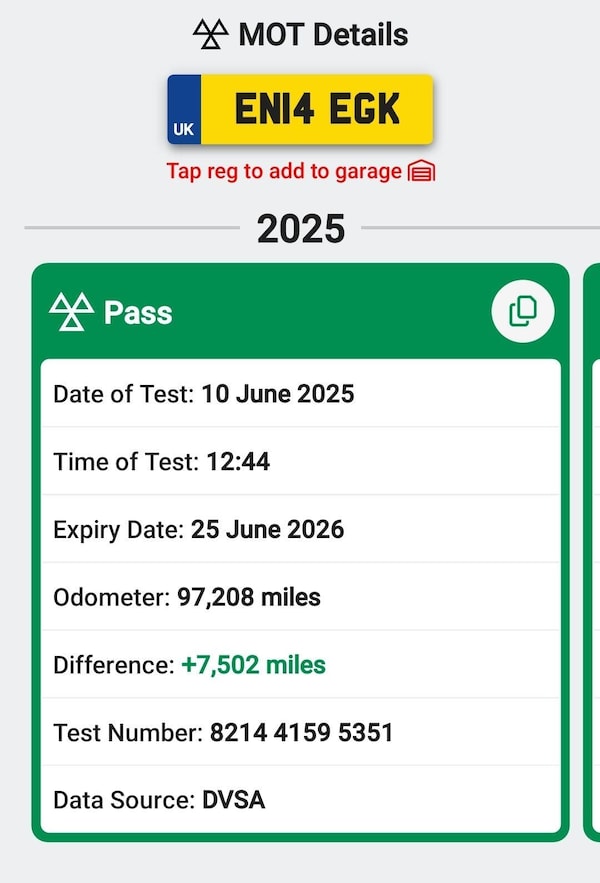
Task: Select the word Pass in the card header
Action: pos(138,313)
